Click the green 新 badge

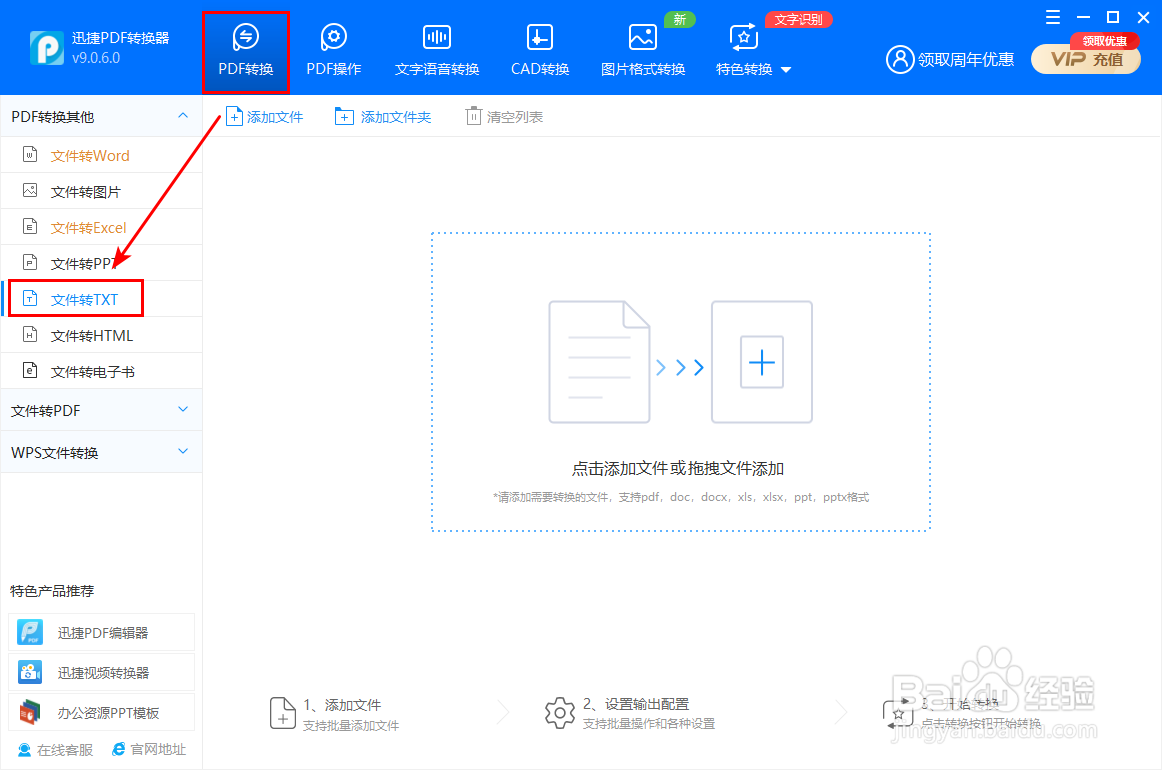click(x=680, y=19)
